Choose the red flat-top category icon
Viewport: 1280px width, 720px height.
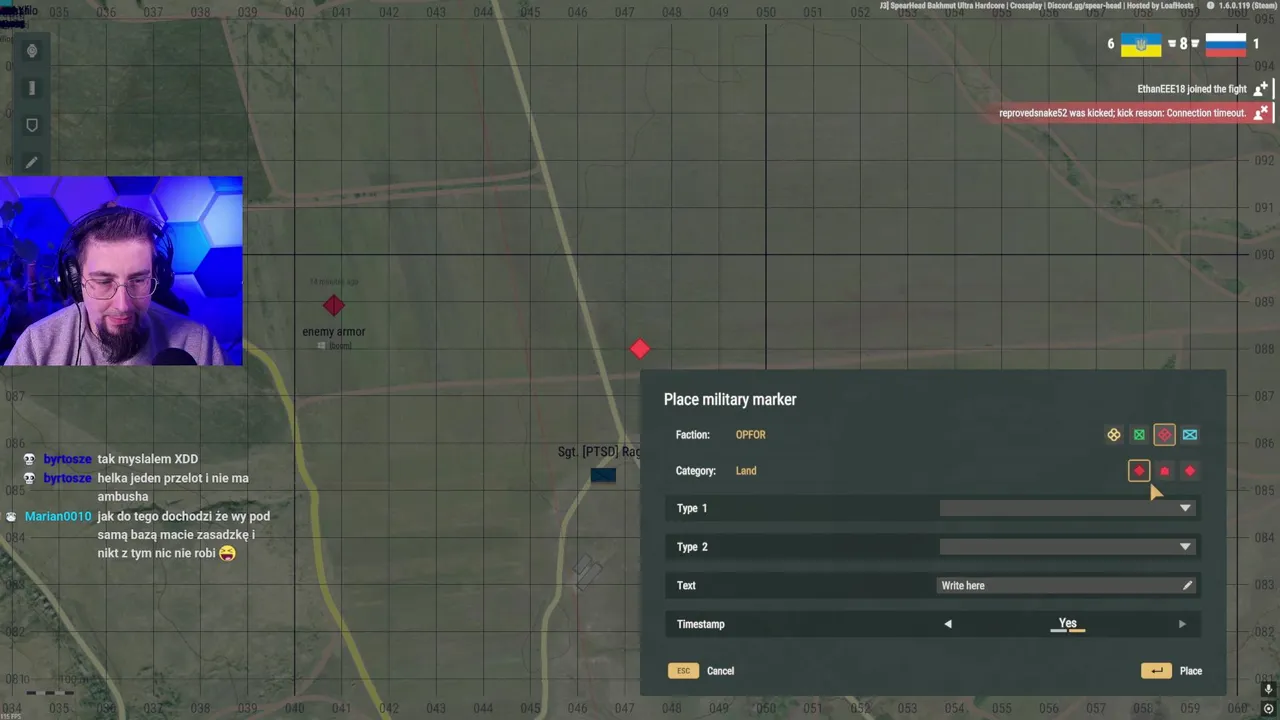click(1164, 471)
